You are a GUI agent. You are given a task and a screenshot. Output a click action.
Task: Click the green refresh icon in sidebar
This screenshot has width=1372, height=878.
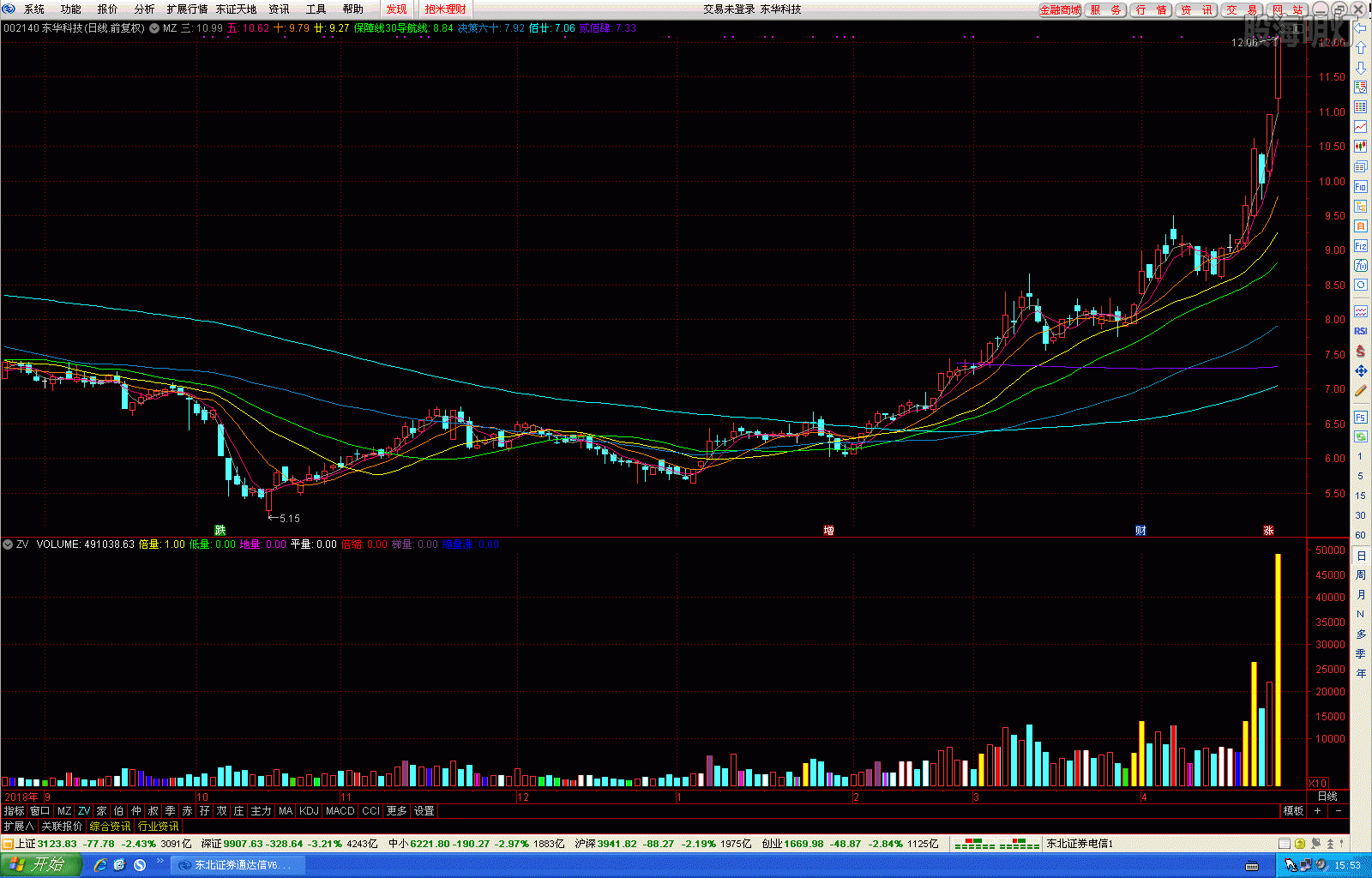coord(1360,437)
